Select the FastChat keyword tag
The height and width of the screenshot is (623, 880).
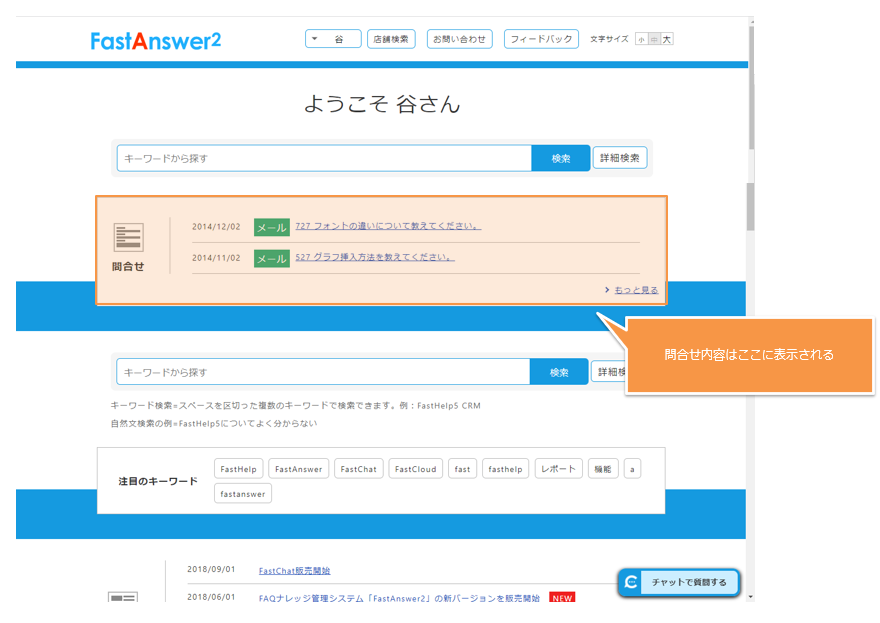coord(358,469)
